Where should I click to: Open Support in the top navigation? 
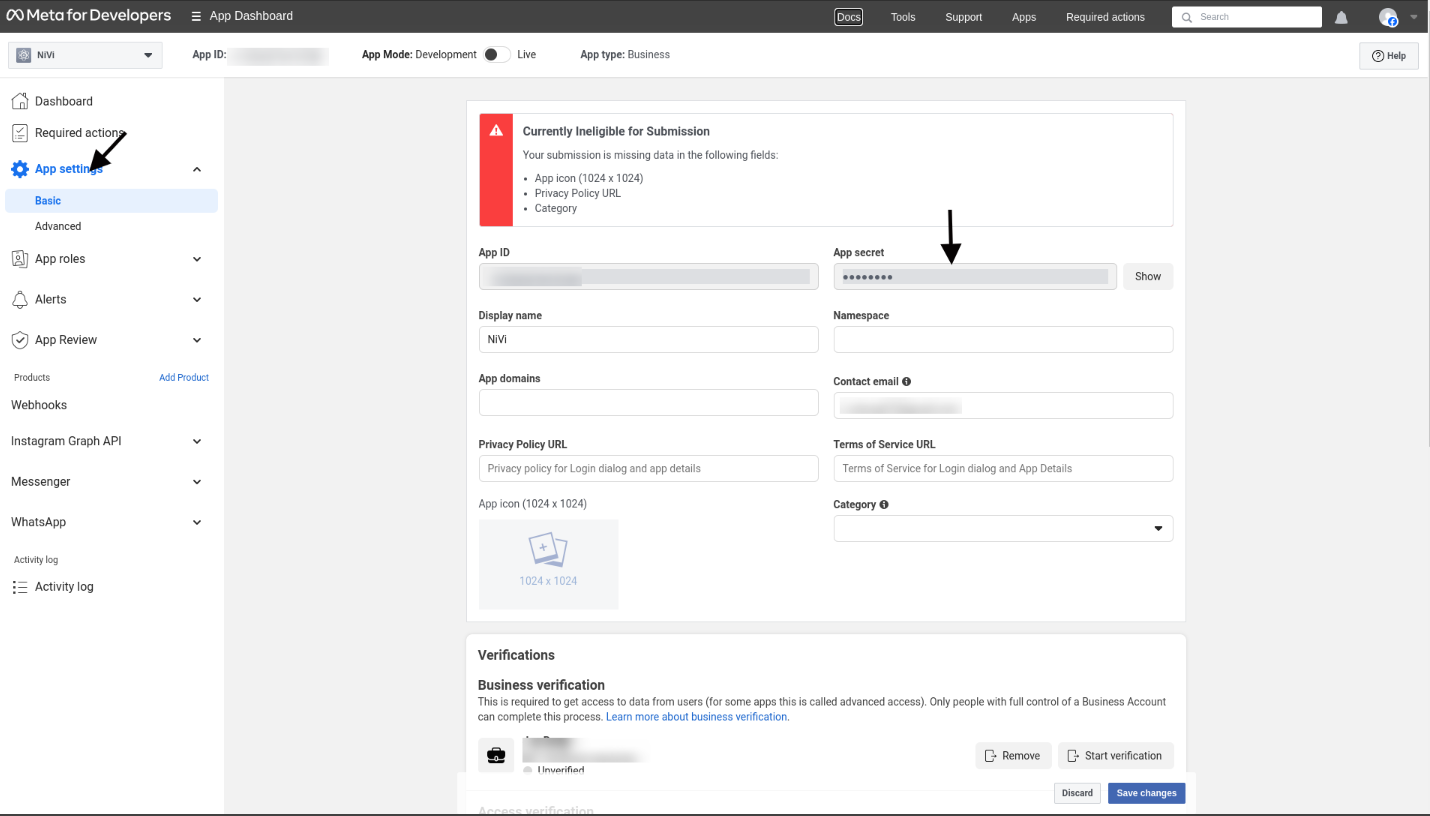(x=963, y=17)
